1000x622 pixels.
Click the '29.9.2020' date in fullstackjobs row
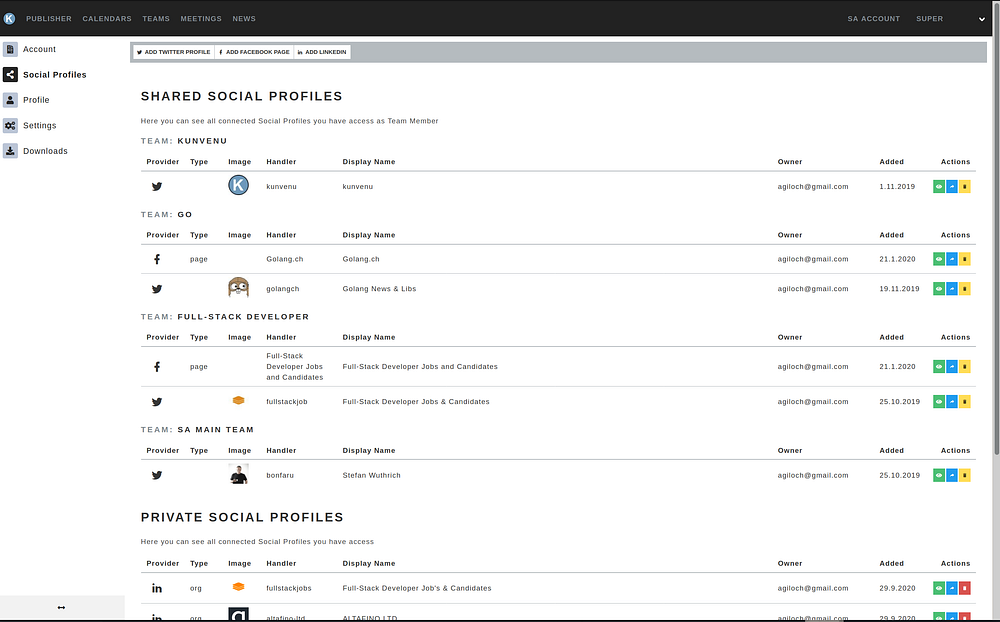[x=897, y=588]
